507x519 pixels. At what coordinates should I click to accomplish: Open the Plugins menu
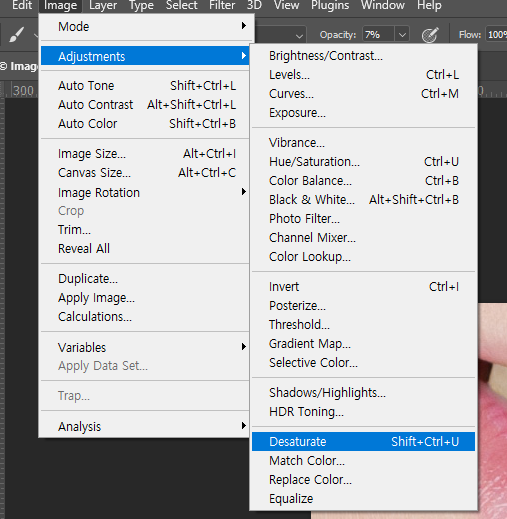(330, 5)
